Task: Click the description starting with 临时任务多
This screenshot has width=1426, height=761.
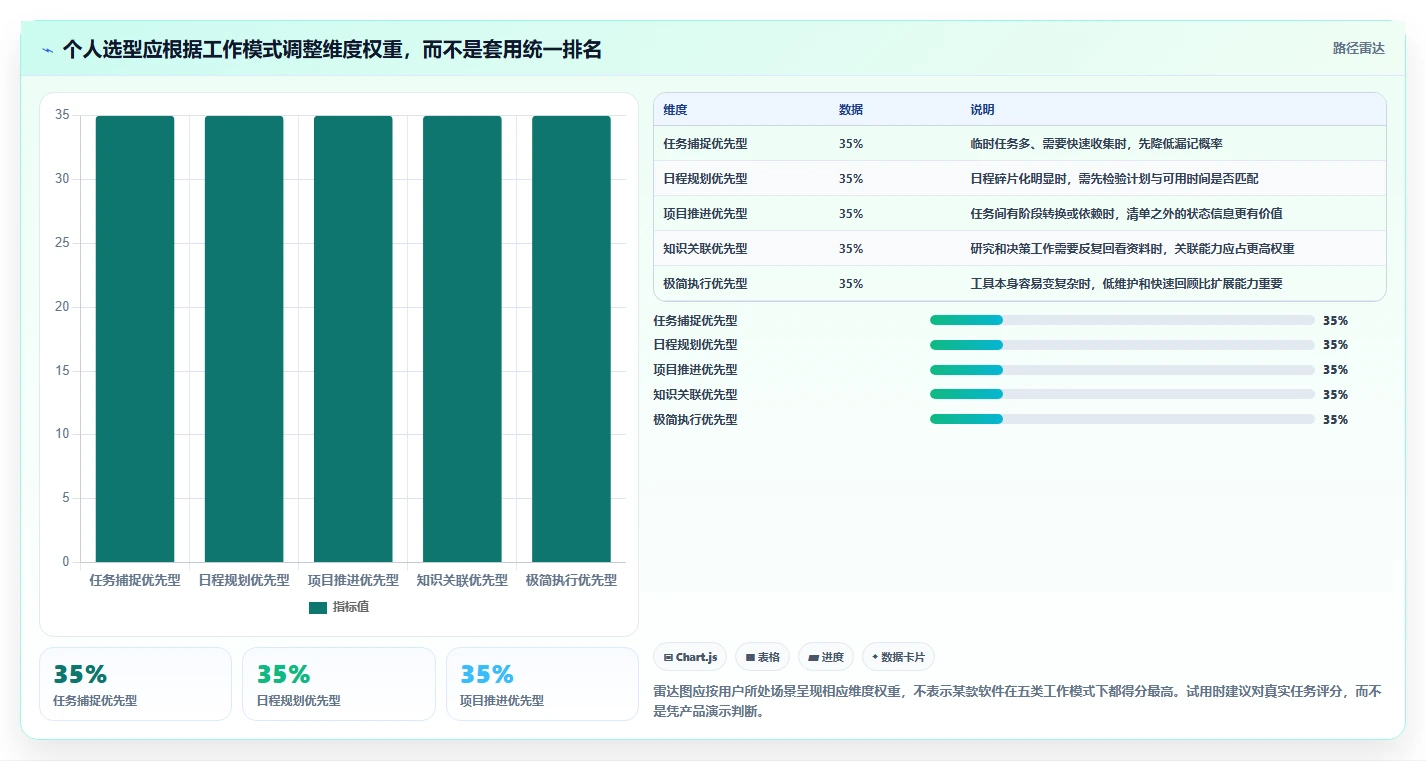Action: click(x=1096, y=144)
